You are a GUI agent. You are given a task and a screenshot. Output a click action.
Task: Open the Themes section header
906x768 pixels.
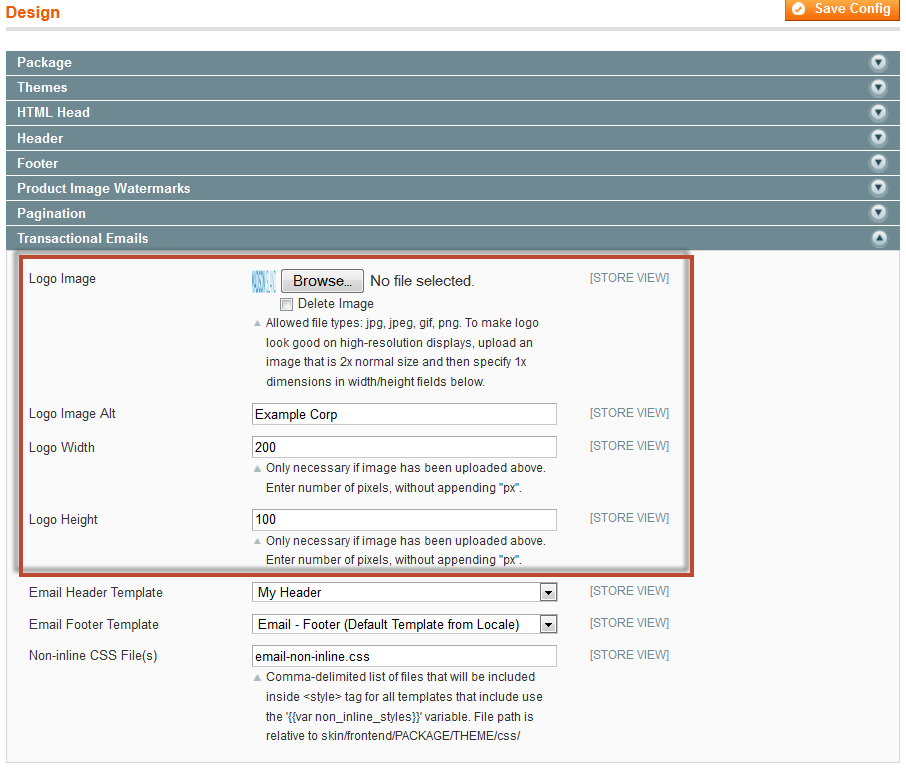pos(42,87)
